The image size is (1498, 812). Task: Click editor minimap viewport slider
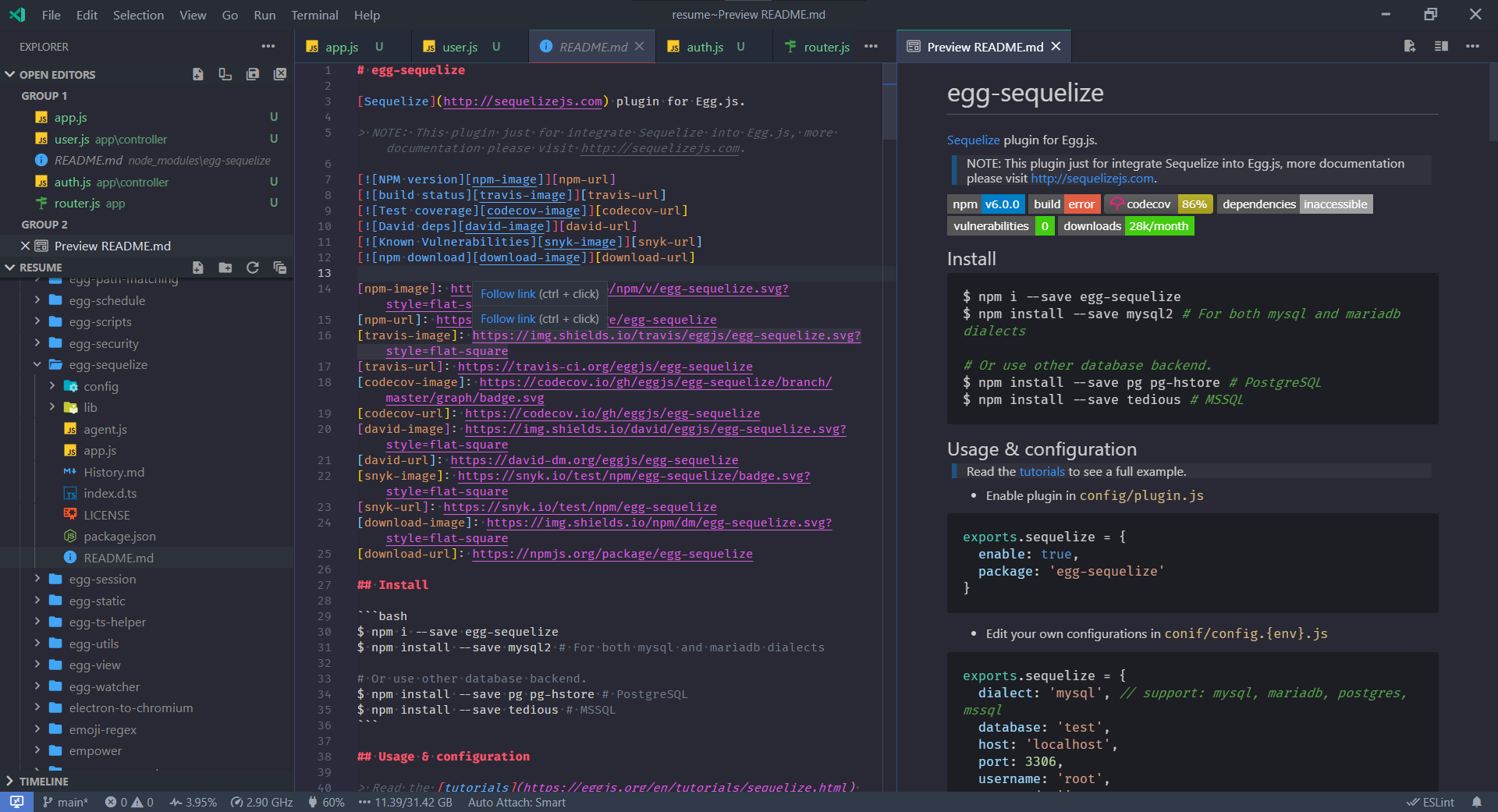tap(889, 101)
